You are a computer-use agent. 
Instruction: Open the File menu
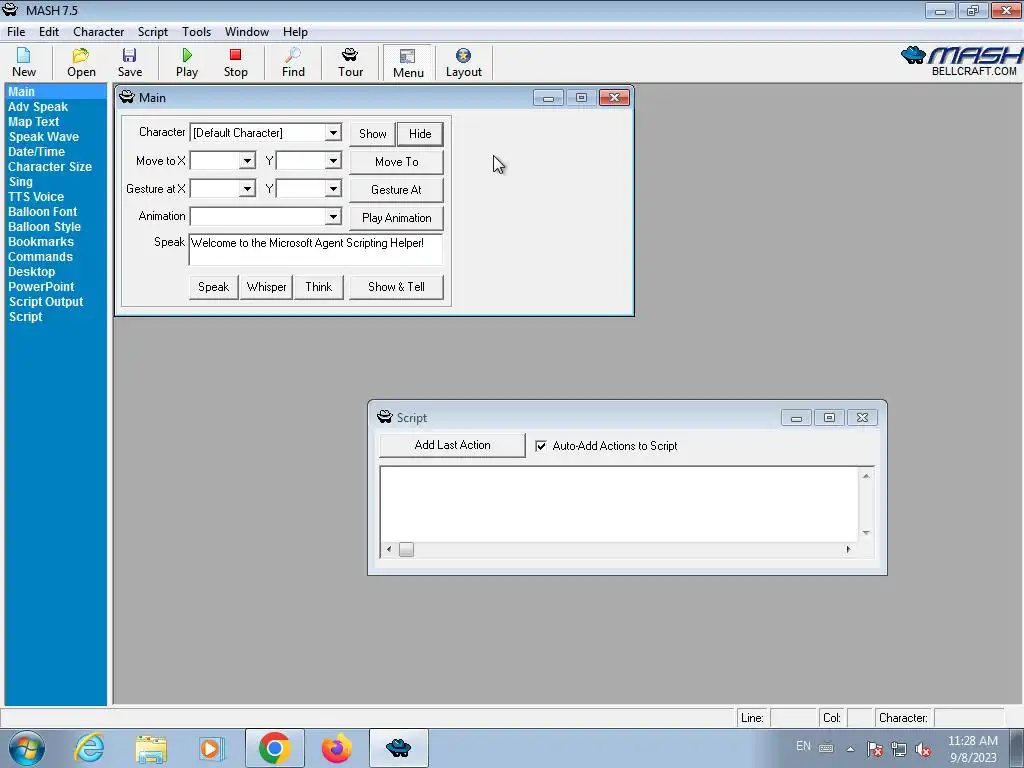(x=16, y=31)
